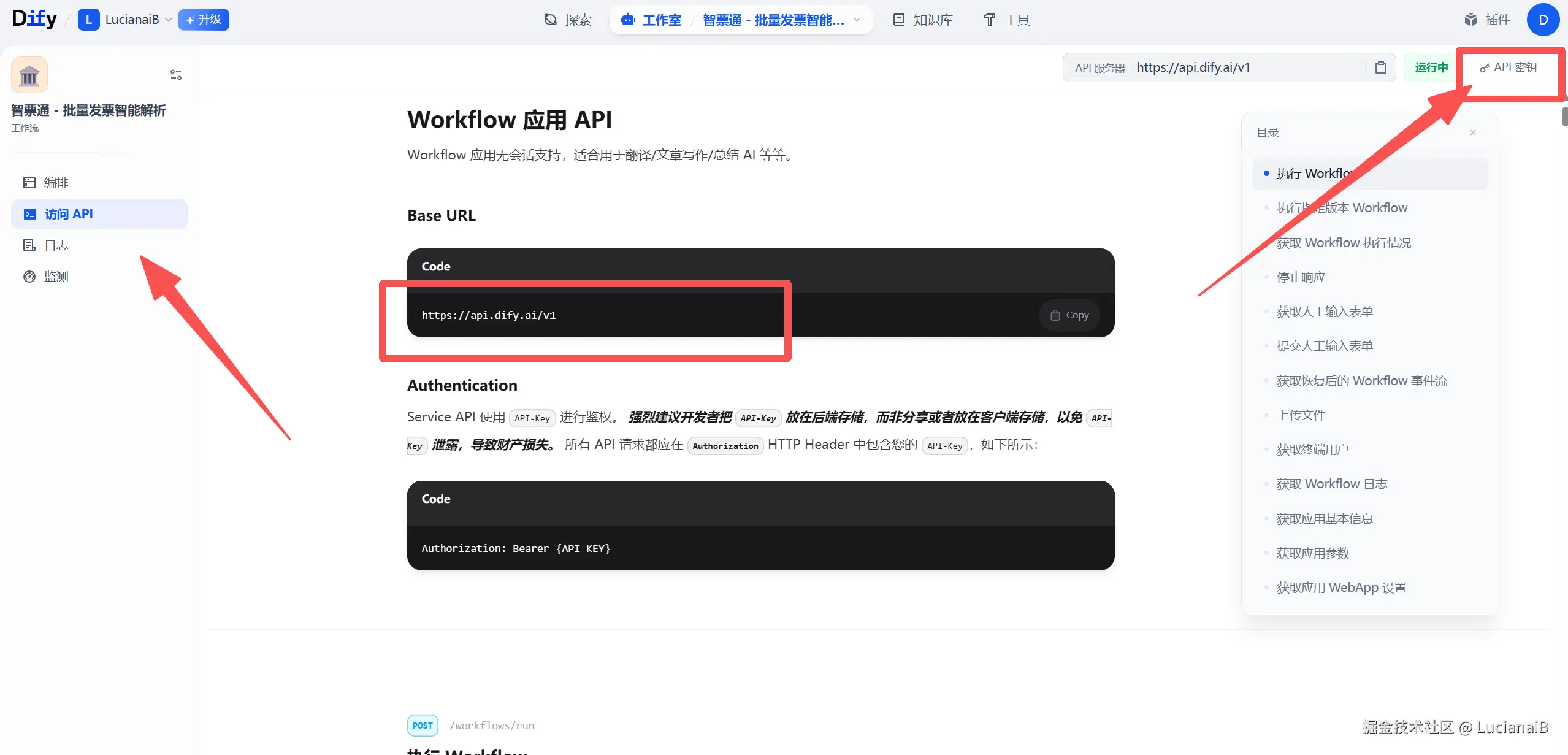Open the 工作室 studio tab

[x=651, y=20]
